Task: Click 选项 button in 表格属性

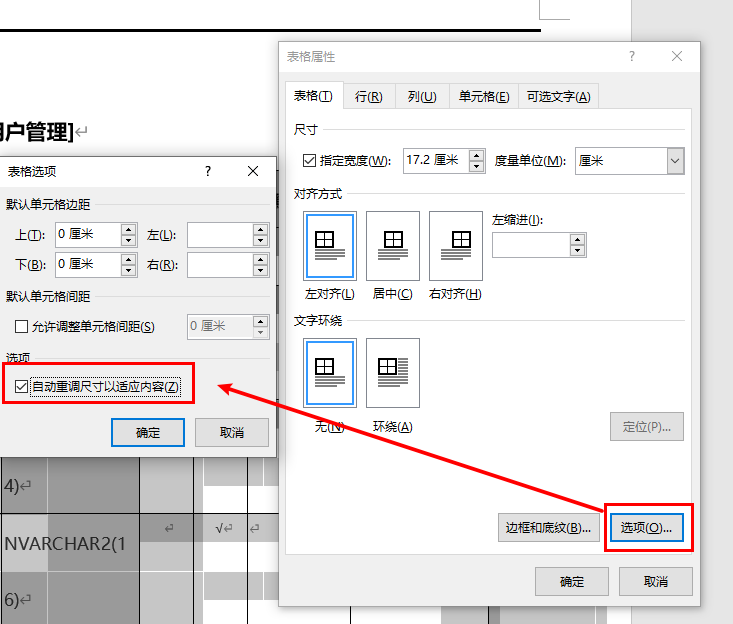Action: 647,528
